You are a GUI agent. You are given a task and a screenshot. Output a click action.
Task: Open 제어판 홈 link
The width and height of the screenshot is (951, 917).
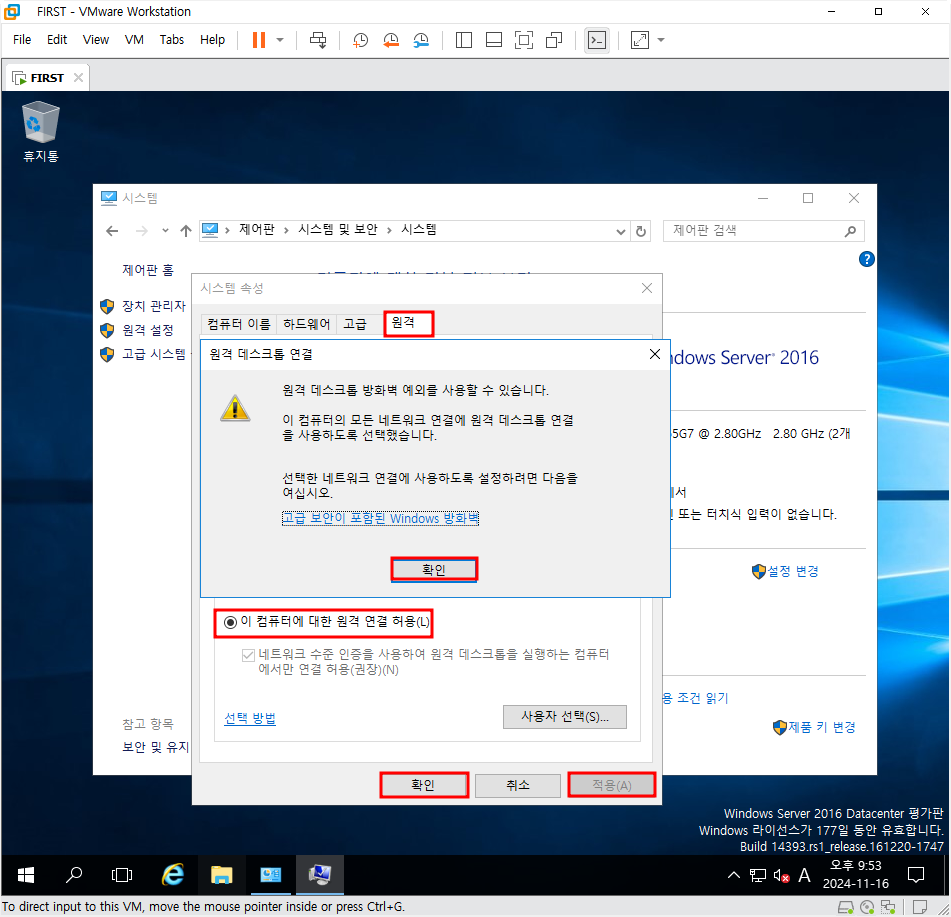148,270
